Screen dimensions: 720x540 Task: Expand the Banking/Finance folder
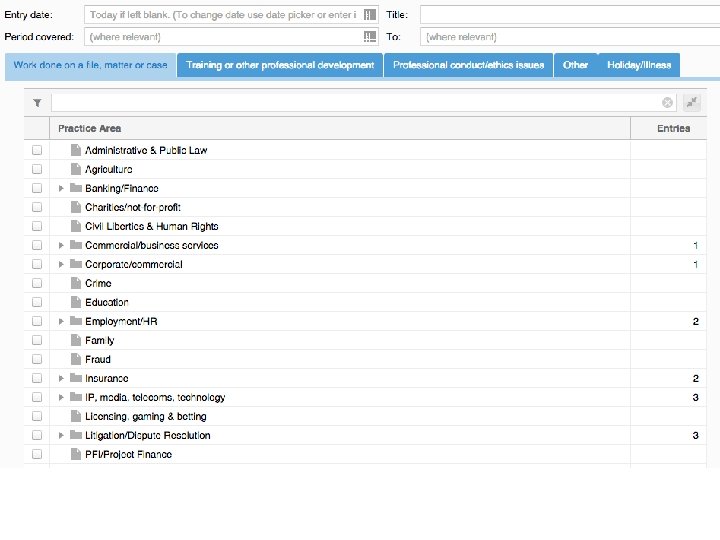(61, 188)
